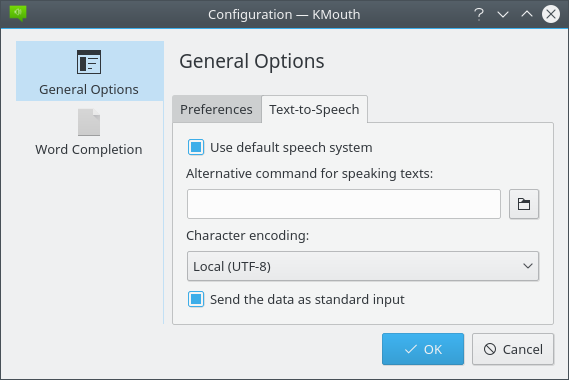Select the General Options page icon
The image size is (569, 380).
click(89, 62)
